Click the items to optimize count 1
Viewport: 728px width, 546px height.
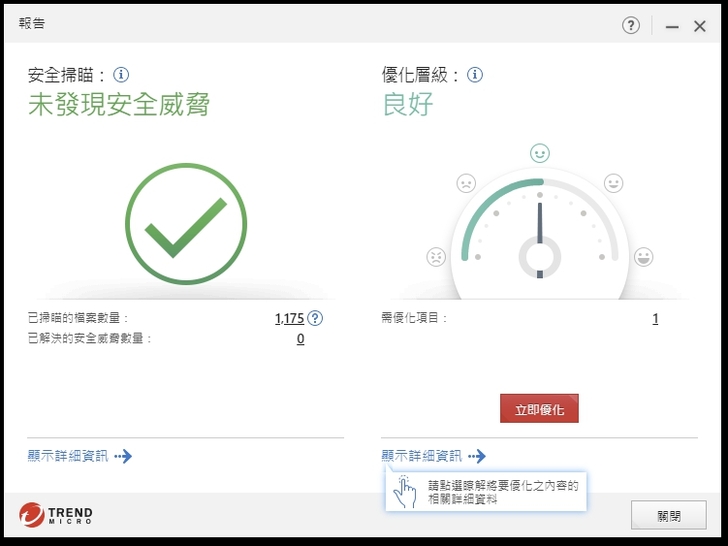pyautogui.click(x=655, y=318)
